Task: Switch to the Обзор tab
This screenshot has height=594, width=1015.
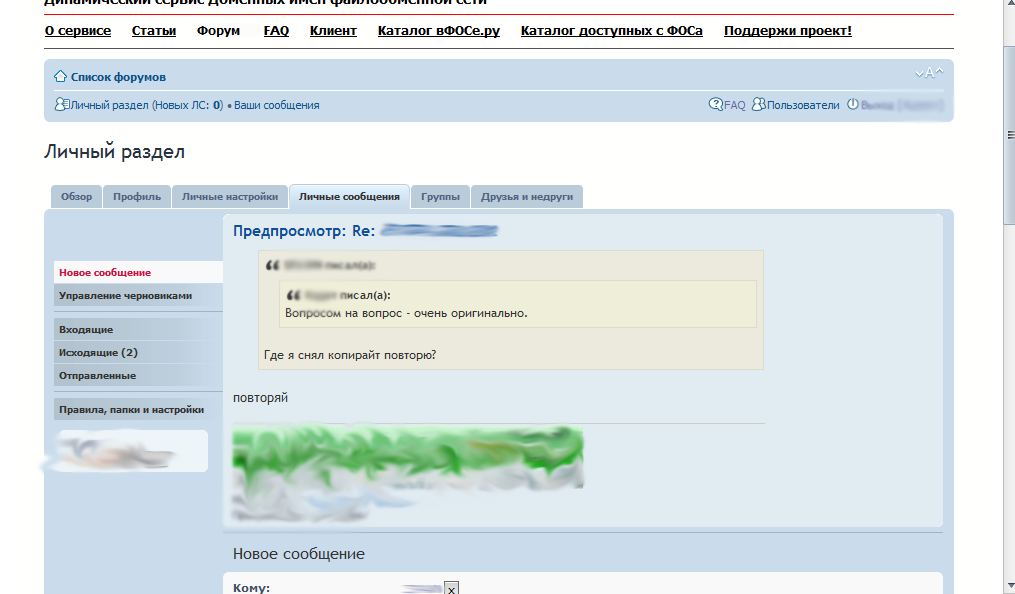Action: point(76,197)
